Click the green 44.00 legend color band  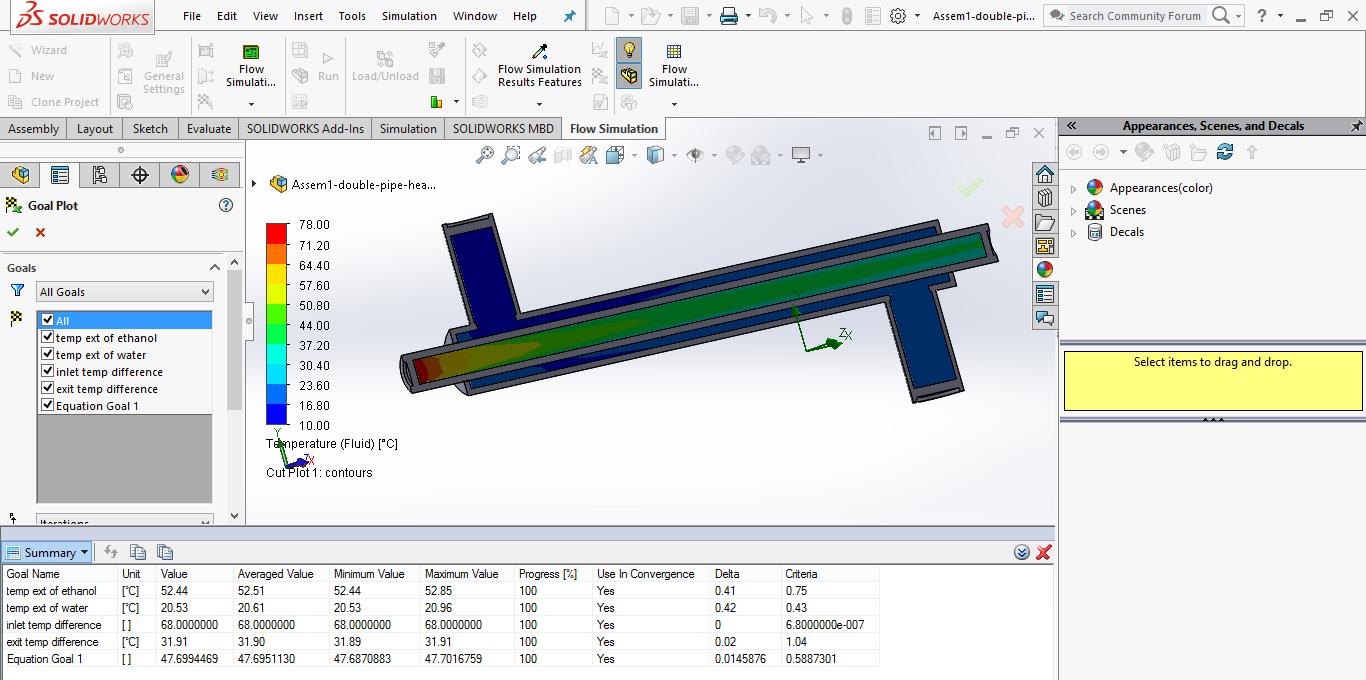pyautogui.click(x=277, y=314)
